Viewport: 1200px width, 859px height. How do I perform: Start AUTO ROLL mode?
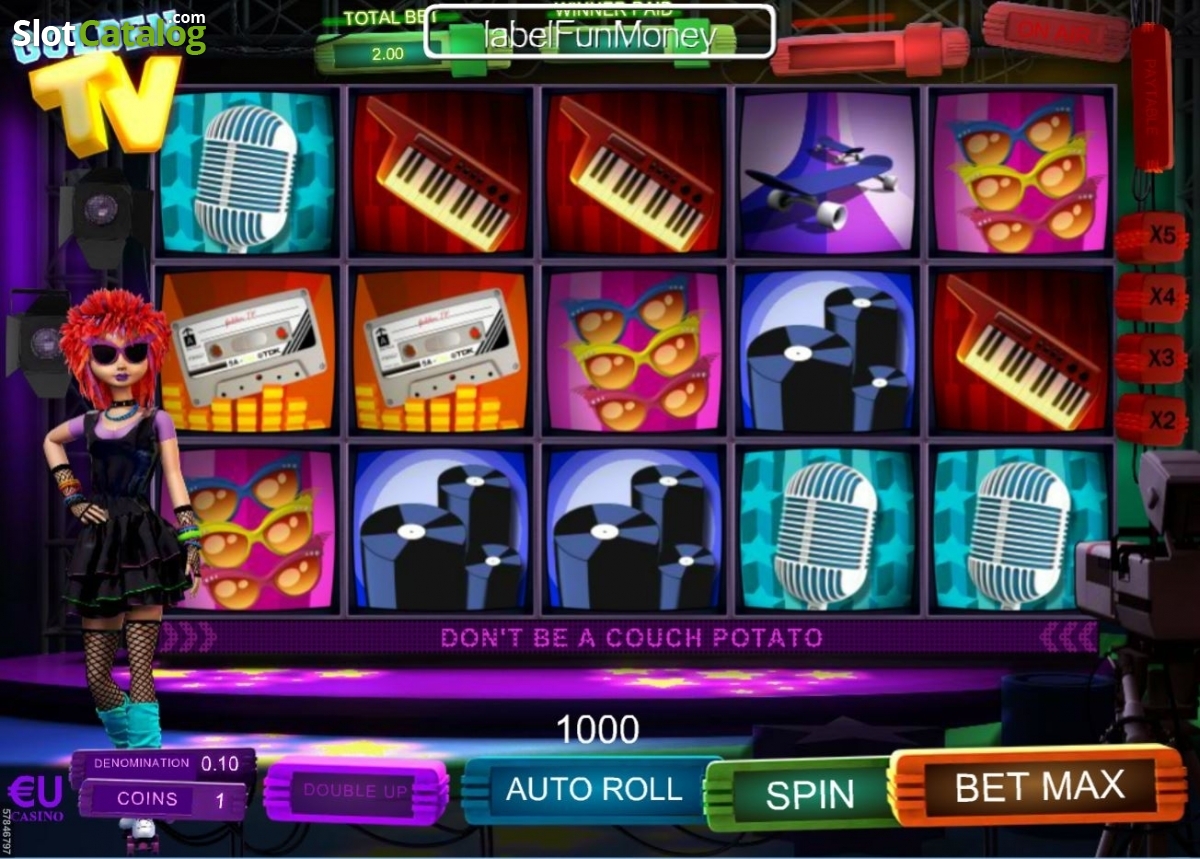coord(593,789)
